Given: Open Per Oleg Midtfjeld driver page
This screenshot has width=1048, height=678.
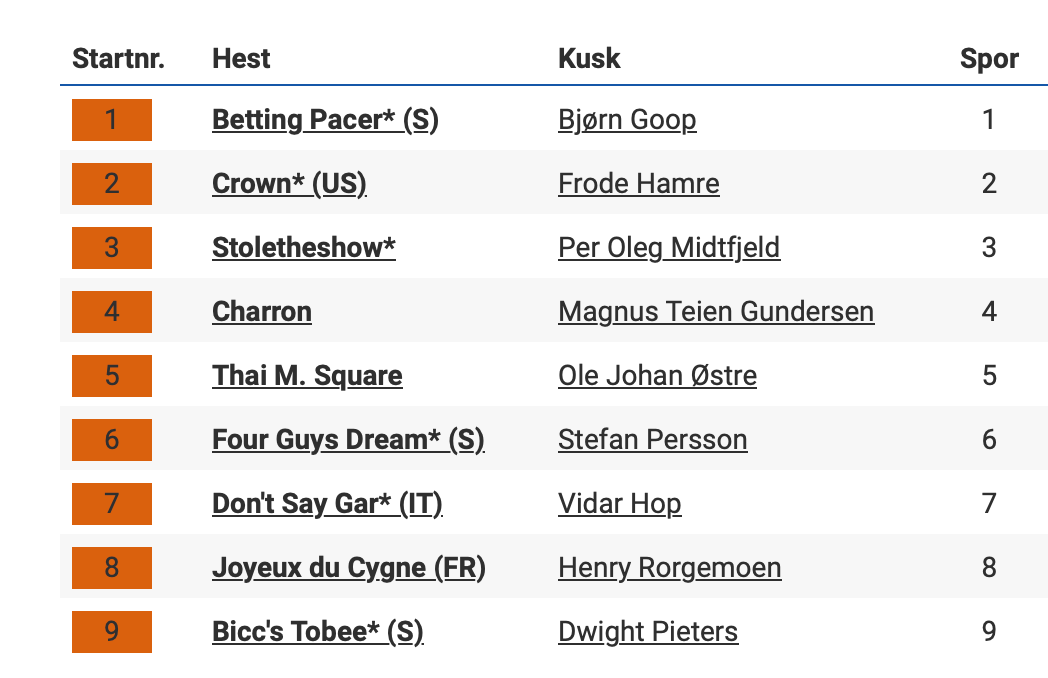Looking at the screenshot, I should [669, 248].
